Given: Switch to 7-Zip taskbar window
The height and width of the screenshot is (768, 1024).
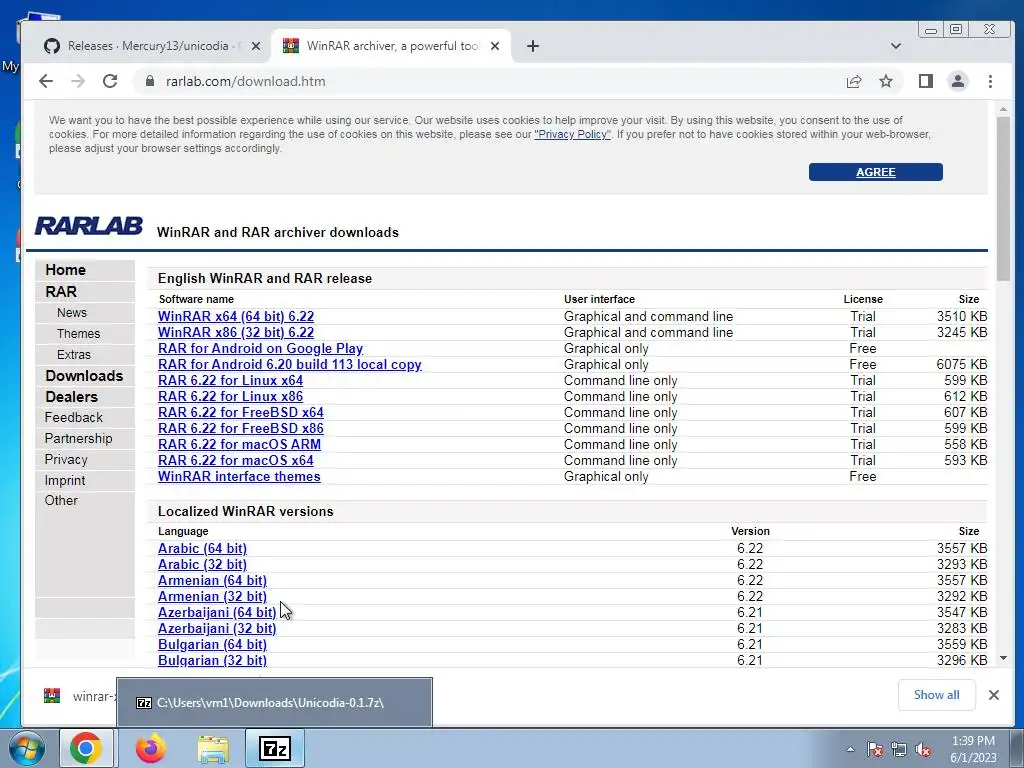Looking at the screenshot, I should pos(275,748).
